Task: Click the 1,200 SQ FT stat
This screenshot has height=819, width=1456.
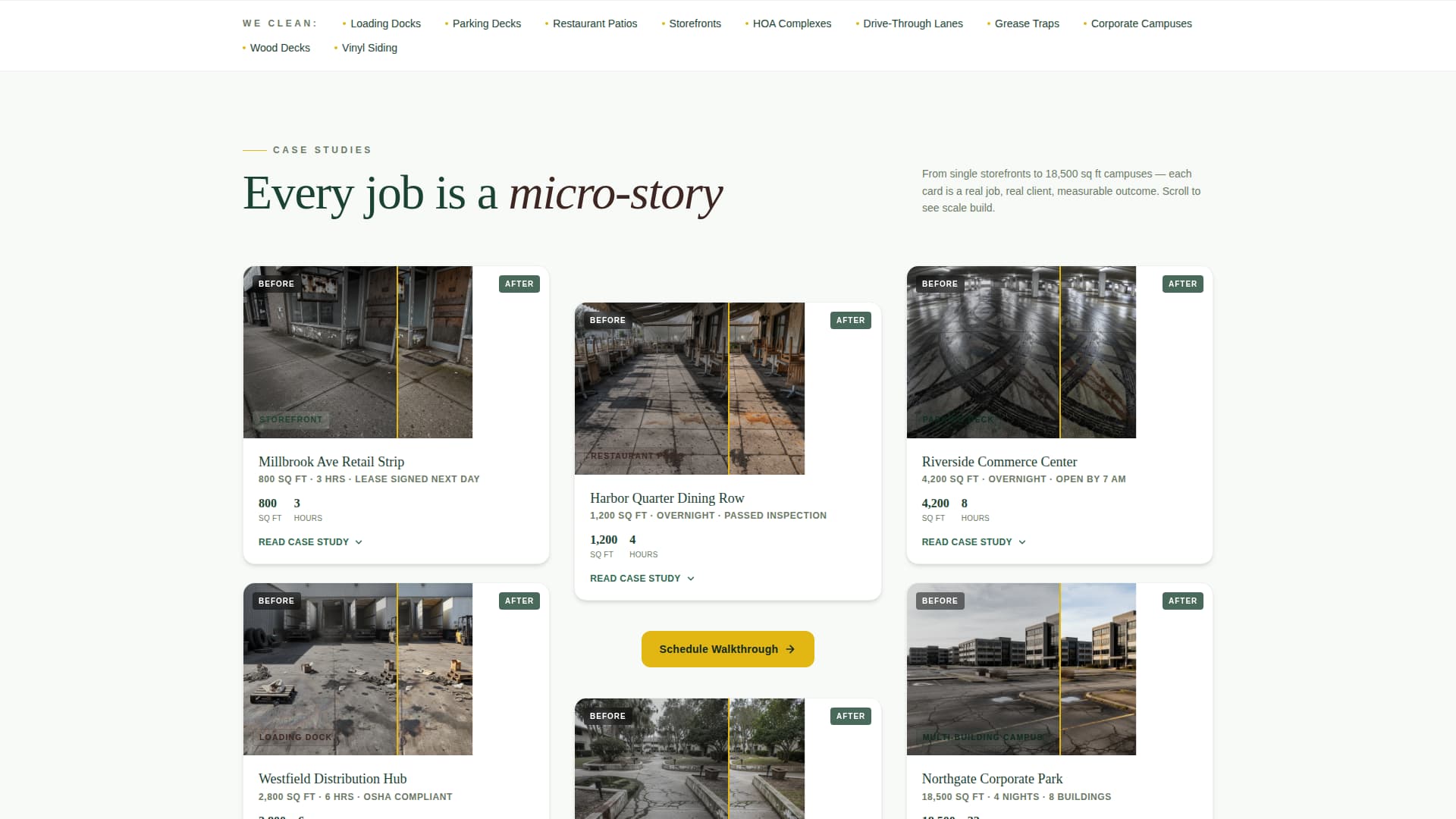Action: (604, 546)
